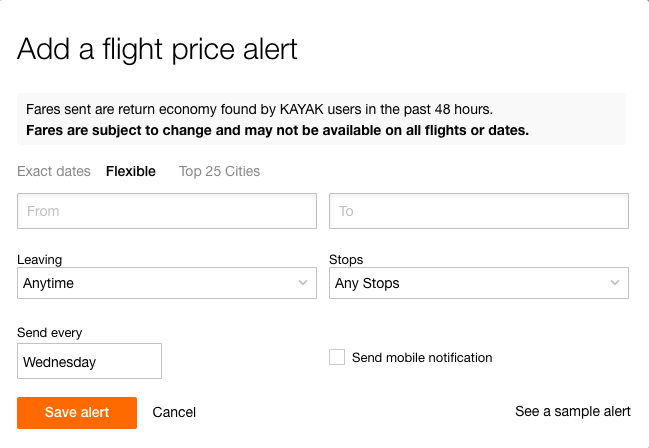
Task: Click the Stops field label
Action: tap(346, 260)
